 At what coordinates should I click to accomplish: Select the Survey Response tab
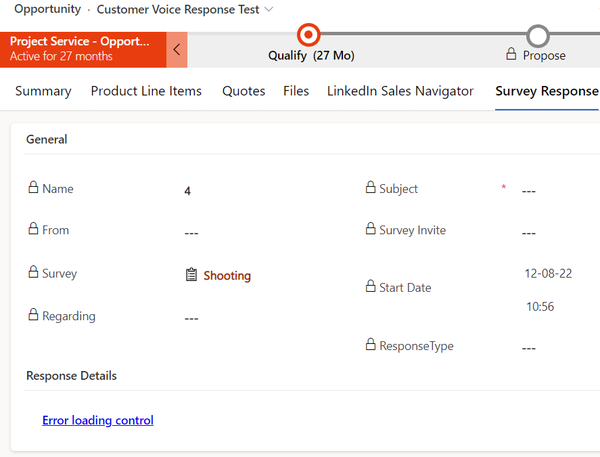click(x=547, y=91)
